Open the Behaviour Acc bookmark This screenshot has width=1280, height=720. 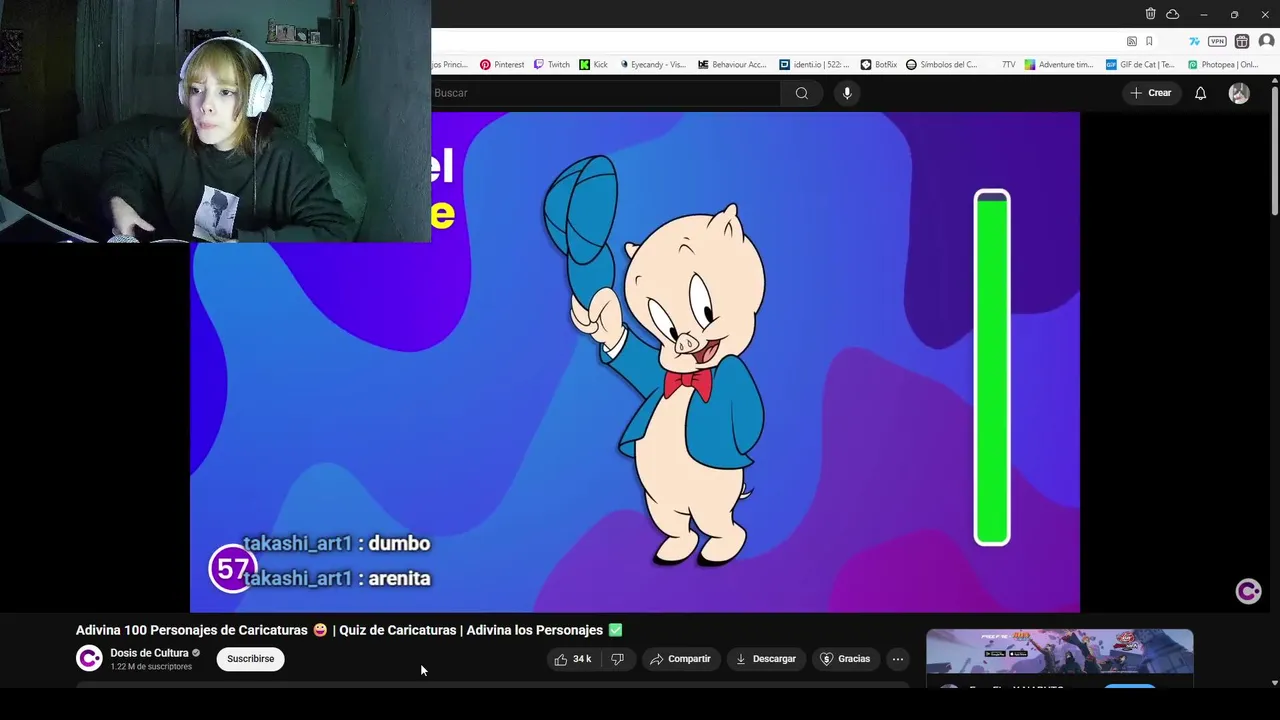click(x=732, y=65)
